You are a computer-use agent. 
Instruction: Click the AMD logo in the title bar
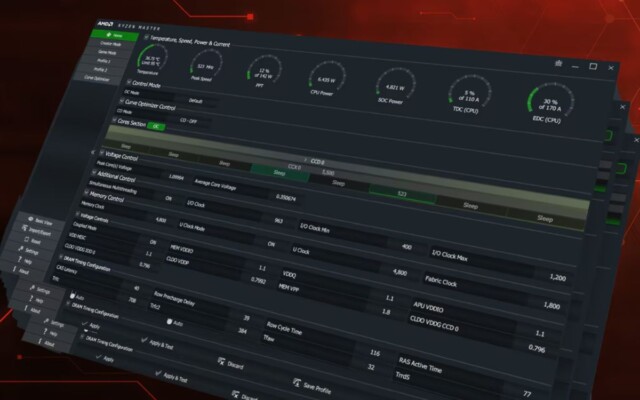(105, 23)
